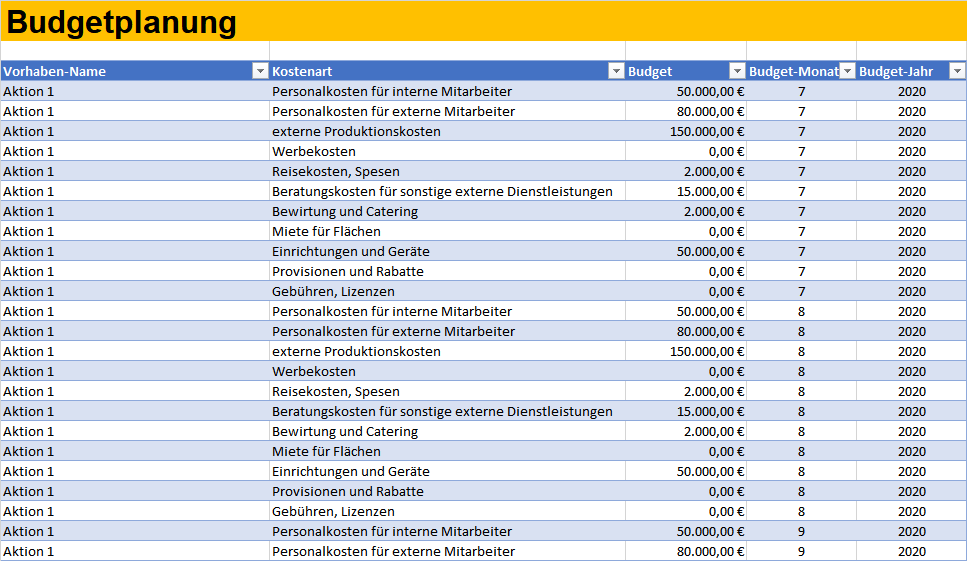Open the Vorhaben-Name filter dropdown

pos(260,72)
